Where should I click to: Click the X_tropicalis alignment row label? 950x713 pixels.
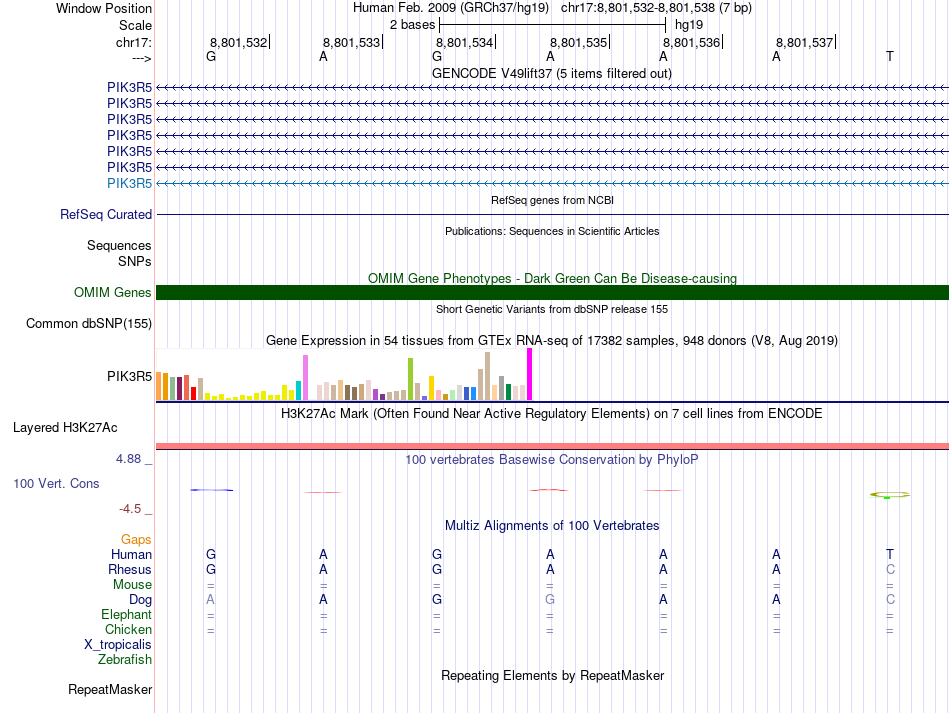click(x=118, y=645)
